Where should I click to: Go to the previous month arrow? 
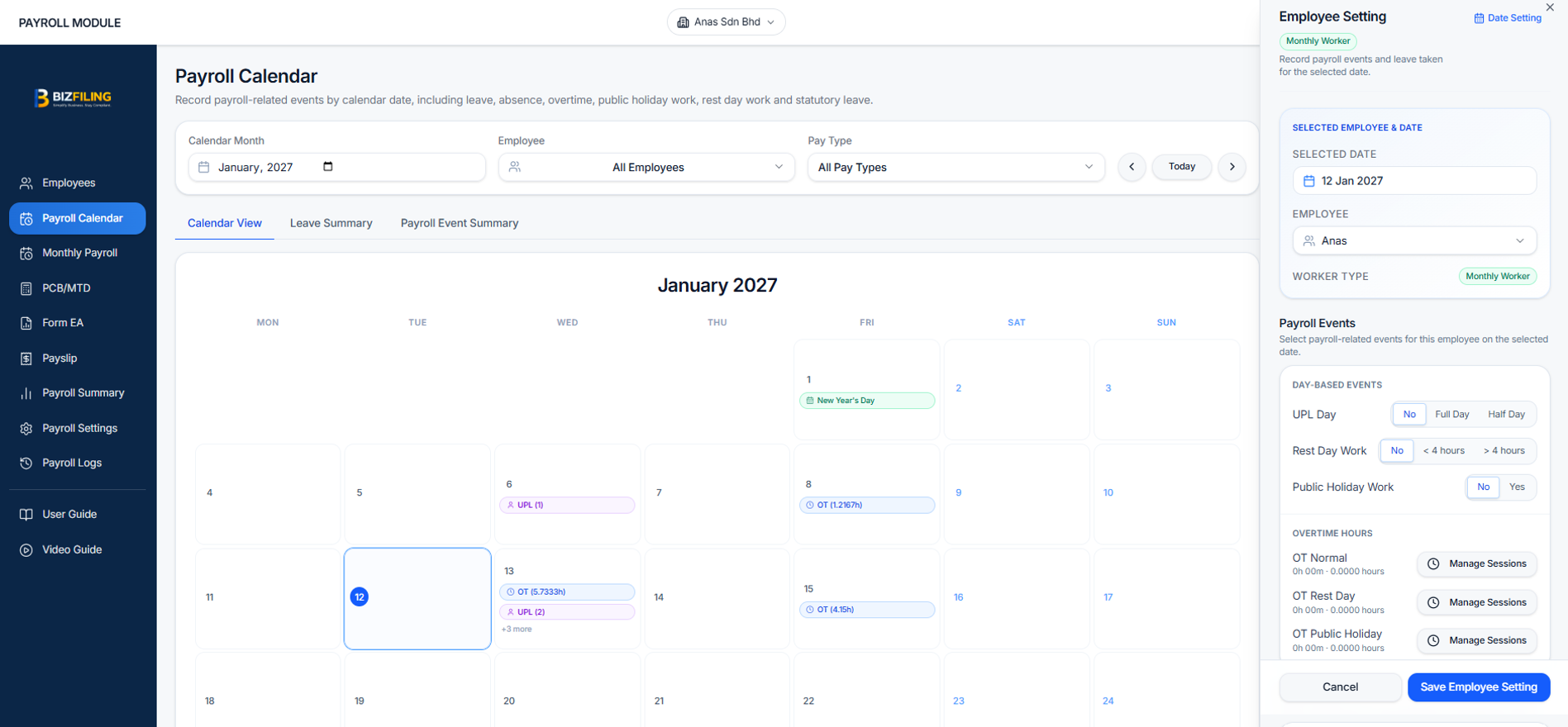point(1132,167)
